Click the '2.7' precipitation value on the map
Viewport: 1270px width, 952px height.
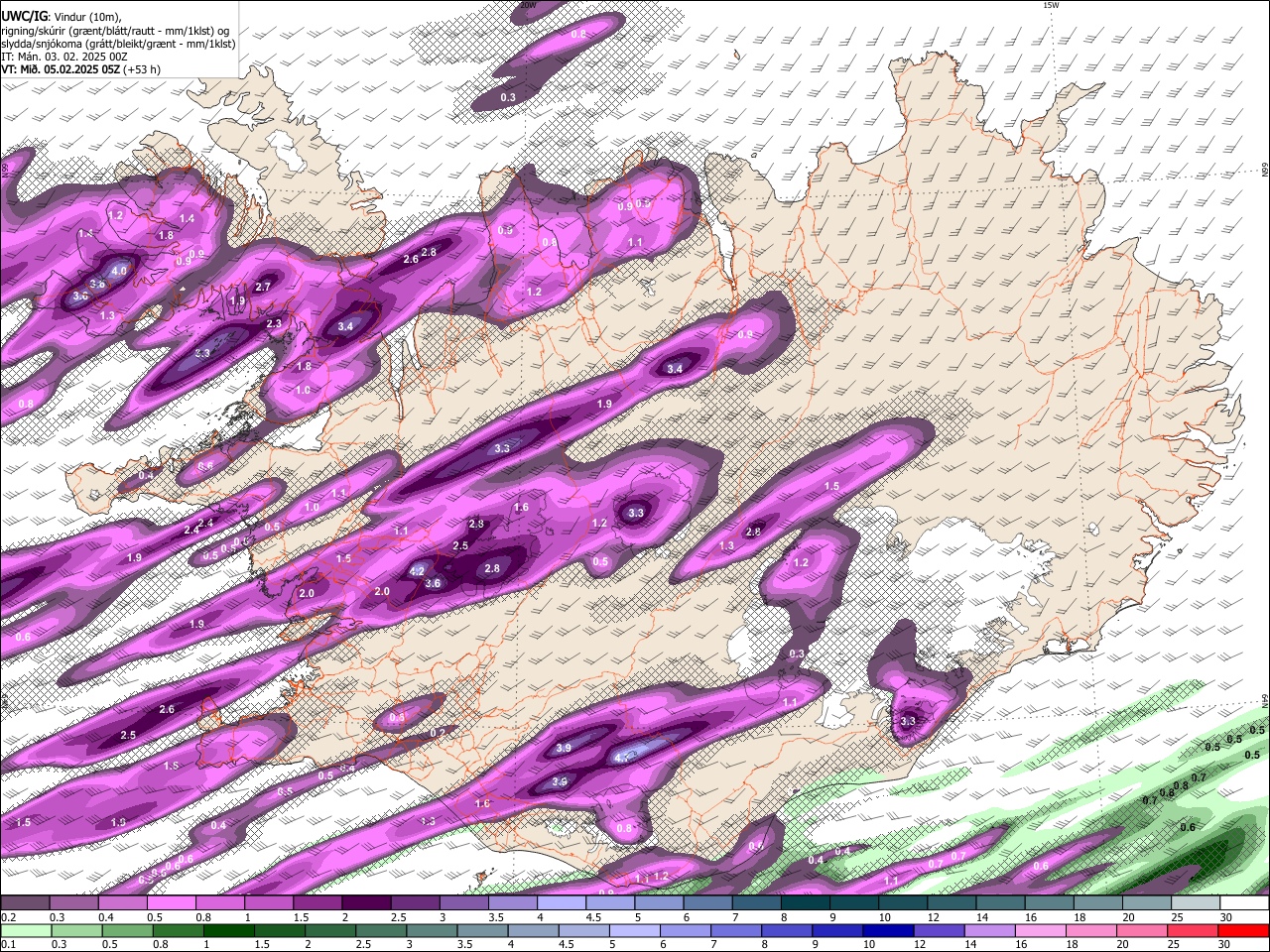[263, 287]
